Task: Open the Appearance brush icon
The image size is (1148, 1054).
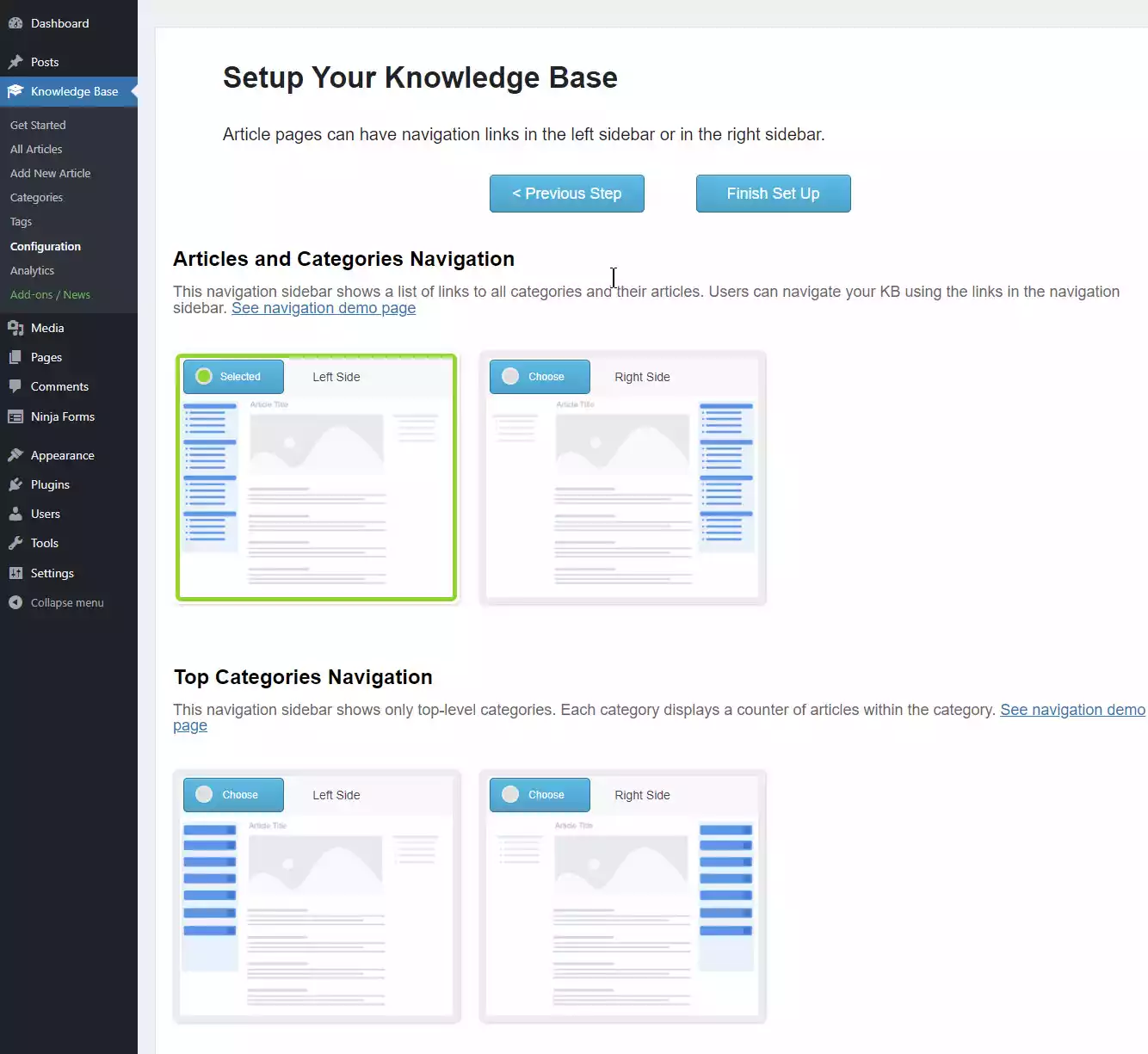Action: [17, 454]
